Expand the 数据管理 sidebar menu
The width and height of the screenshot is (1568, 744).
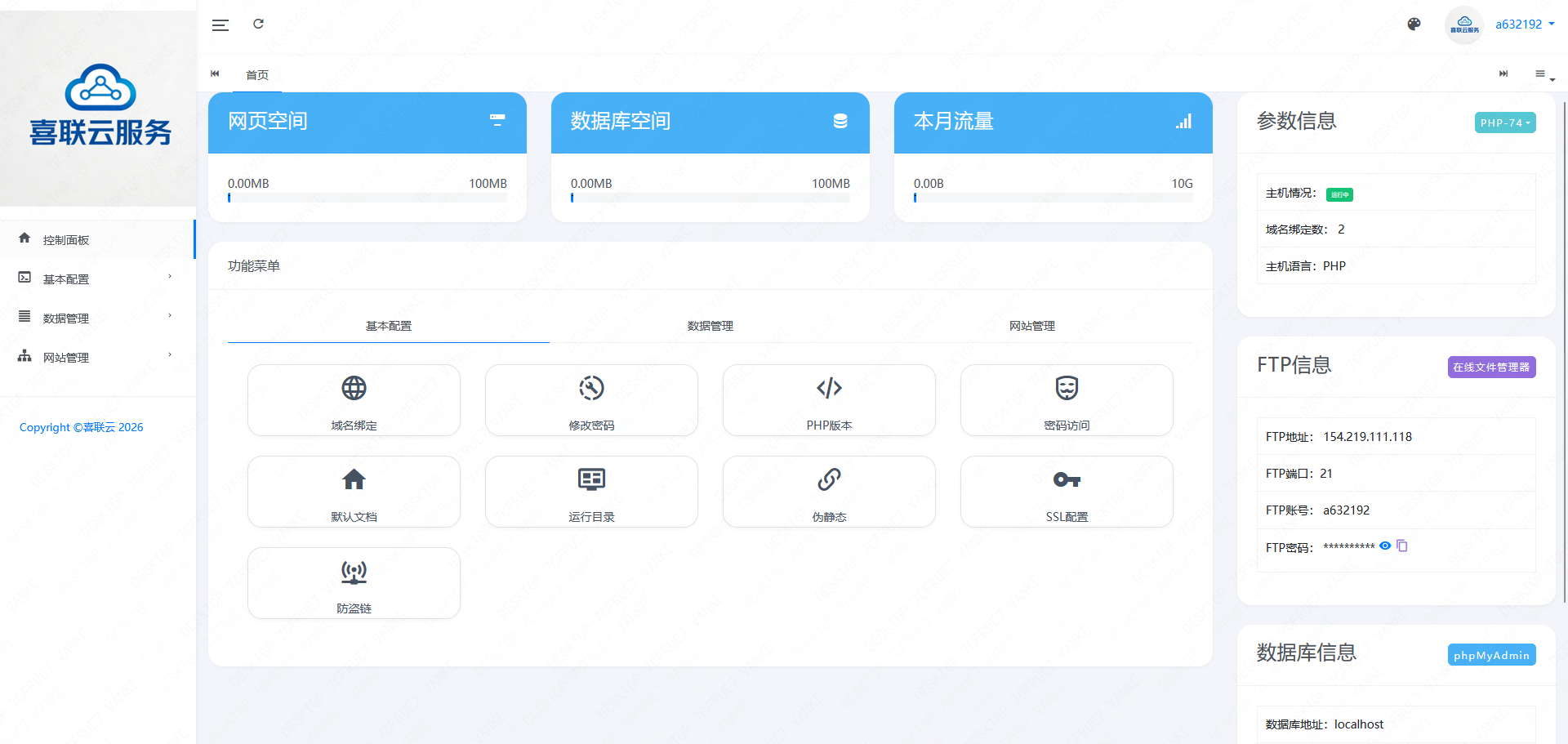click(x=96, y=319)
